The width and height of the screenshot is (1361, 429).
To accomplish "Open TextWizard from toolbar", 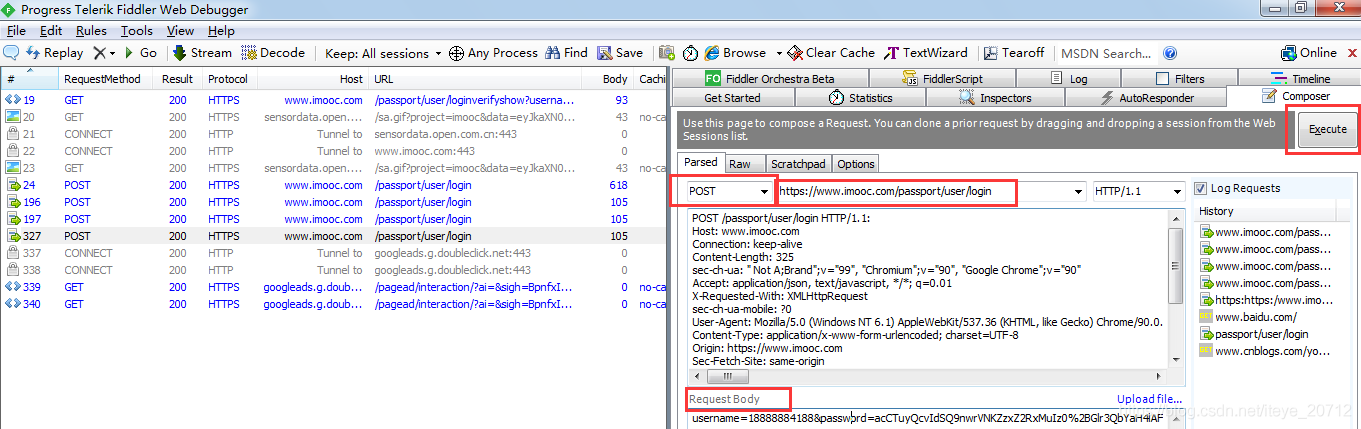I will [925, 53].
